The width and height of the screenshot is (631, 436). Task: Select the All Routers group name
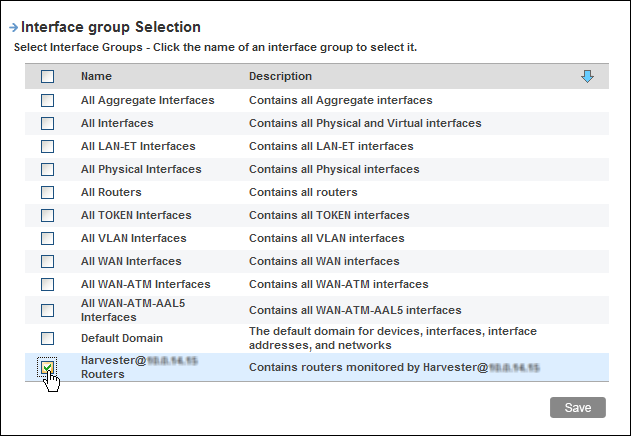111,193
